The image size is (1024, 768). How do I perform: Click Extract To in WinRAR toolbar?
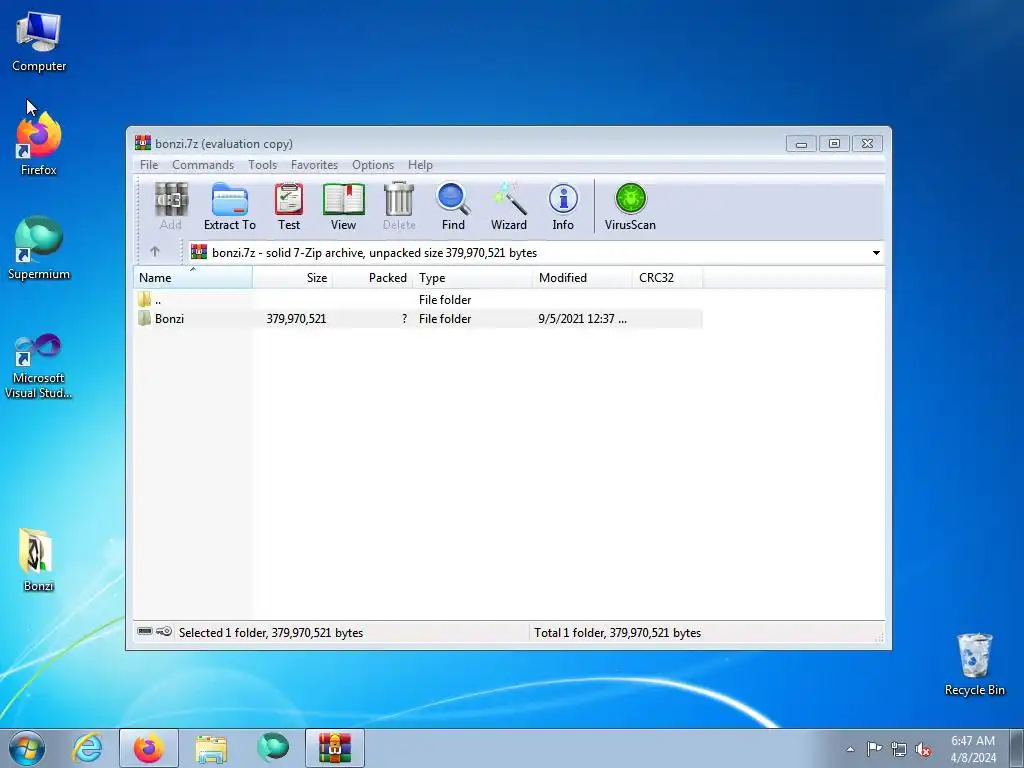[x=230, y=206]
